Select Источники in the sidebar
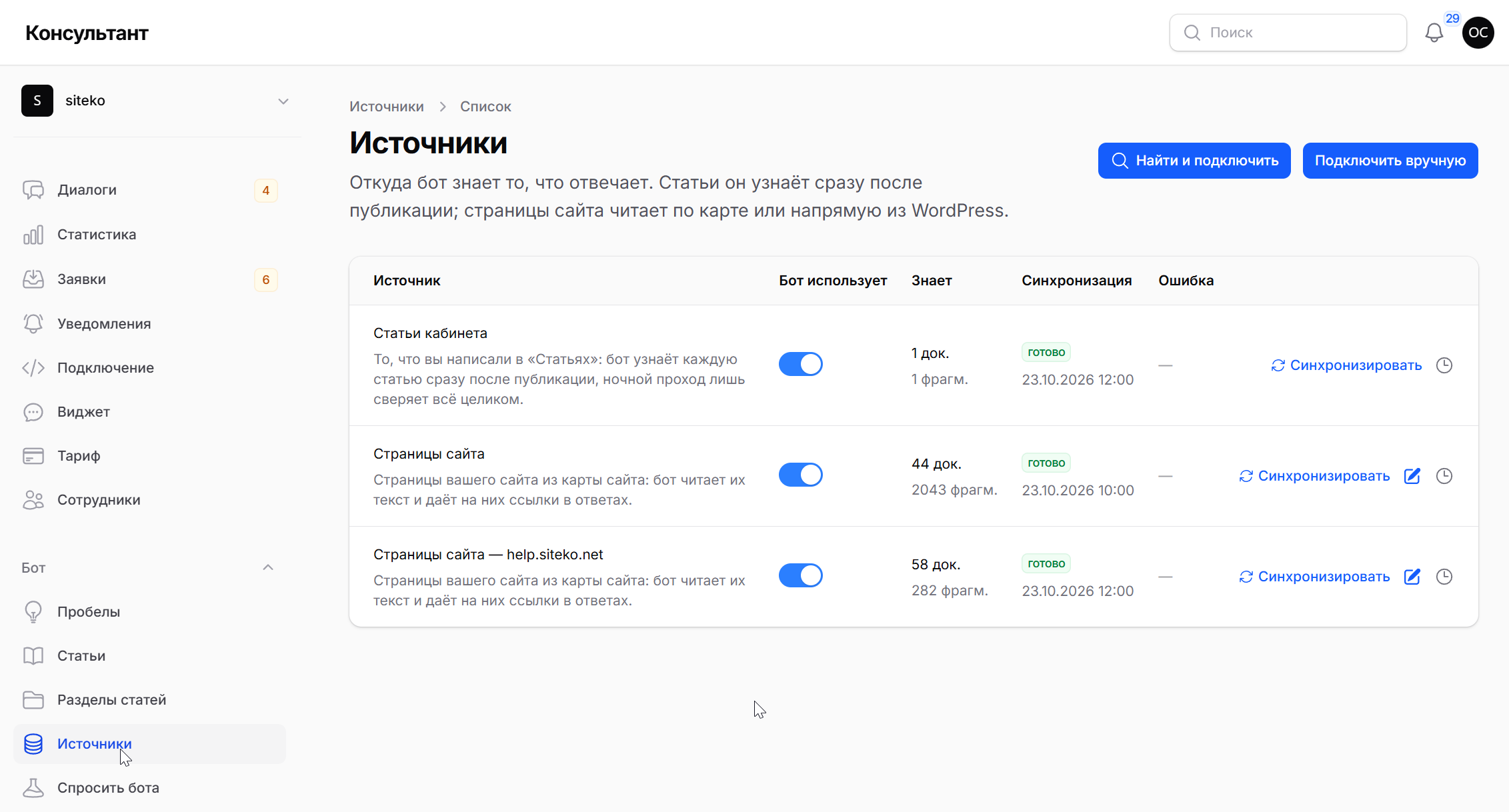 pyautogui.click(x=150, y=744)
